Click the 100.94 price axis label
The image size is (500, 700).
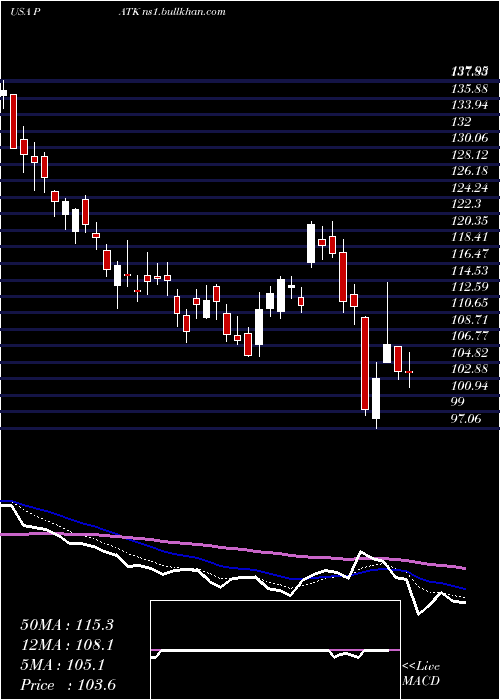[470, 385]
